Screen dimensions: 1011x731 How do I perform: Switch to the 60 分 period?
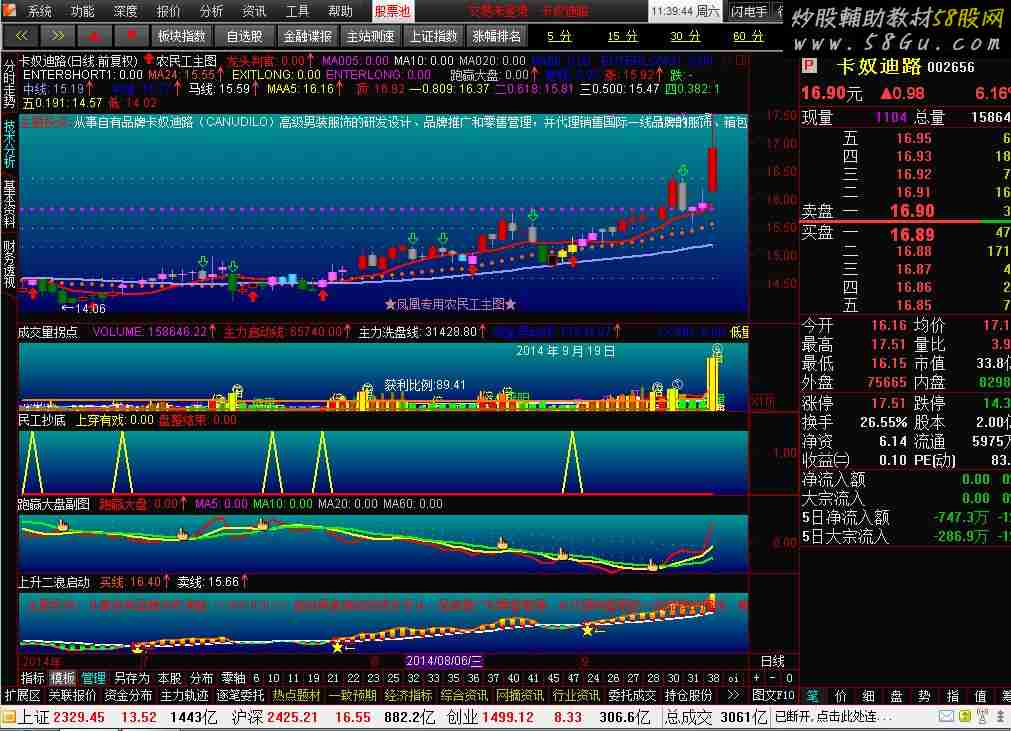749,36
